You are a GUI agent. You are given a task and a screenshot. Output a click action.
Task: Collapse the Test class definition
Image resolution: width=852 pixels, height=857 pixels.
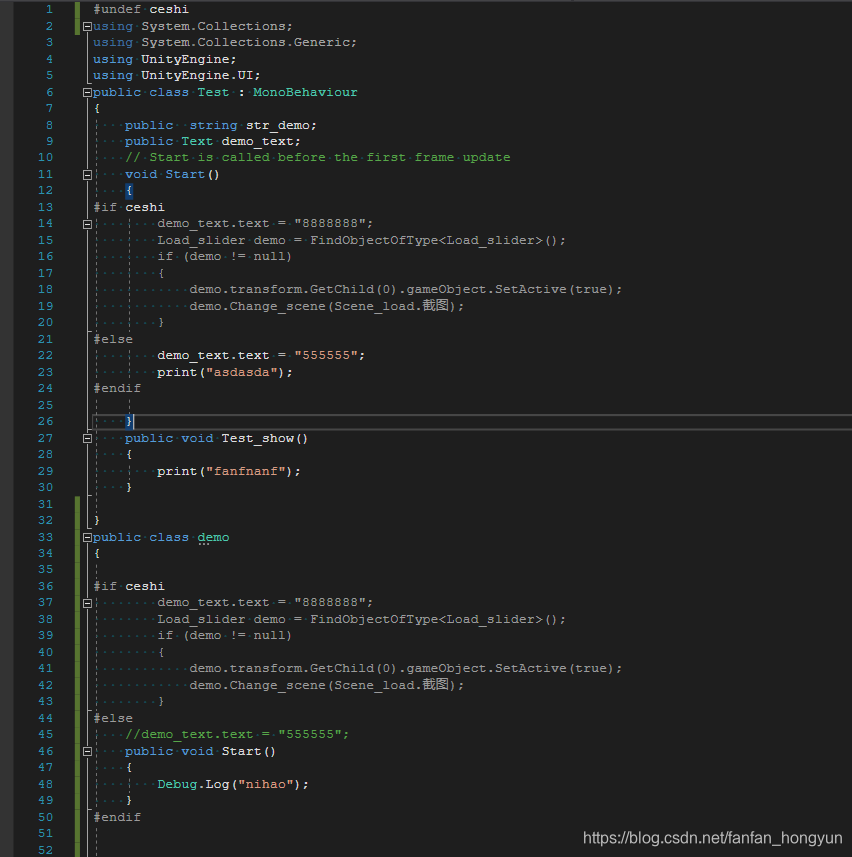[87, 91]
